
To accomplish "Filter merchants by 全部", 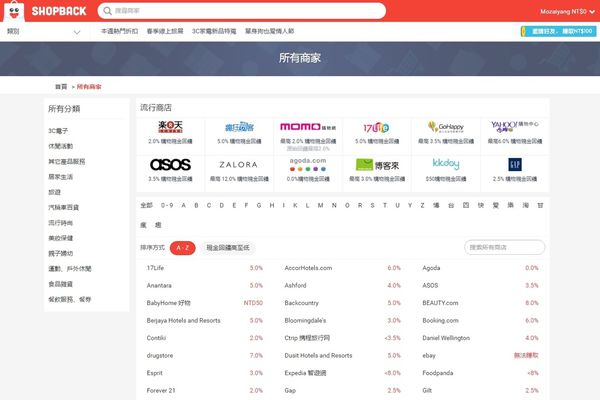I will pyautogui.click(x=147, y=206).
